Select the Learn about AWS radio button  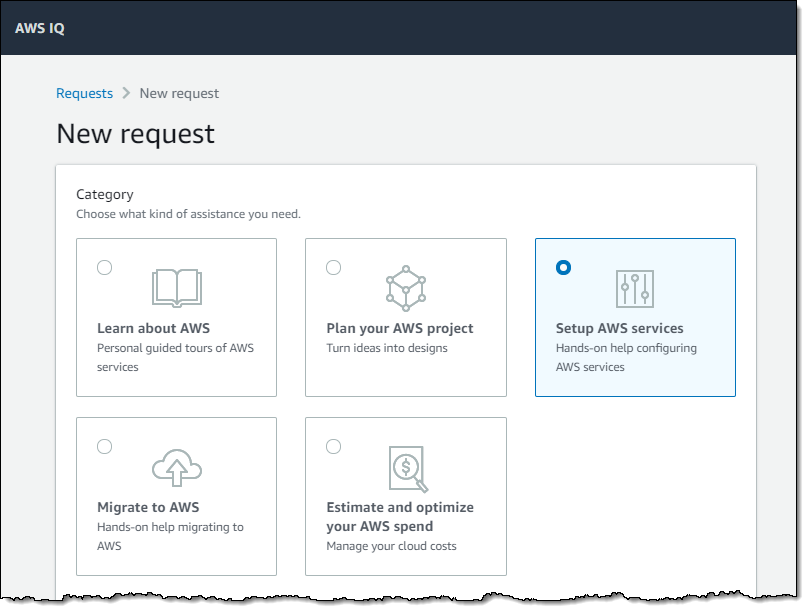104,268
